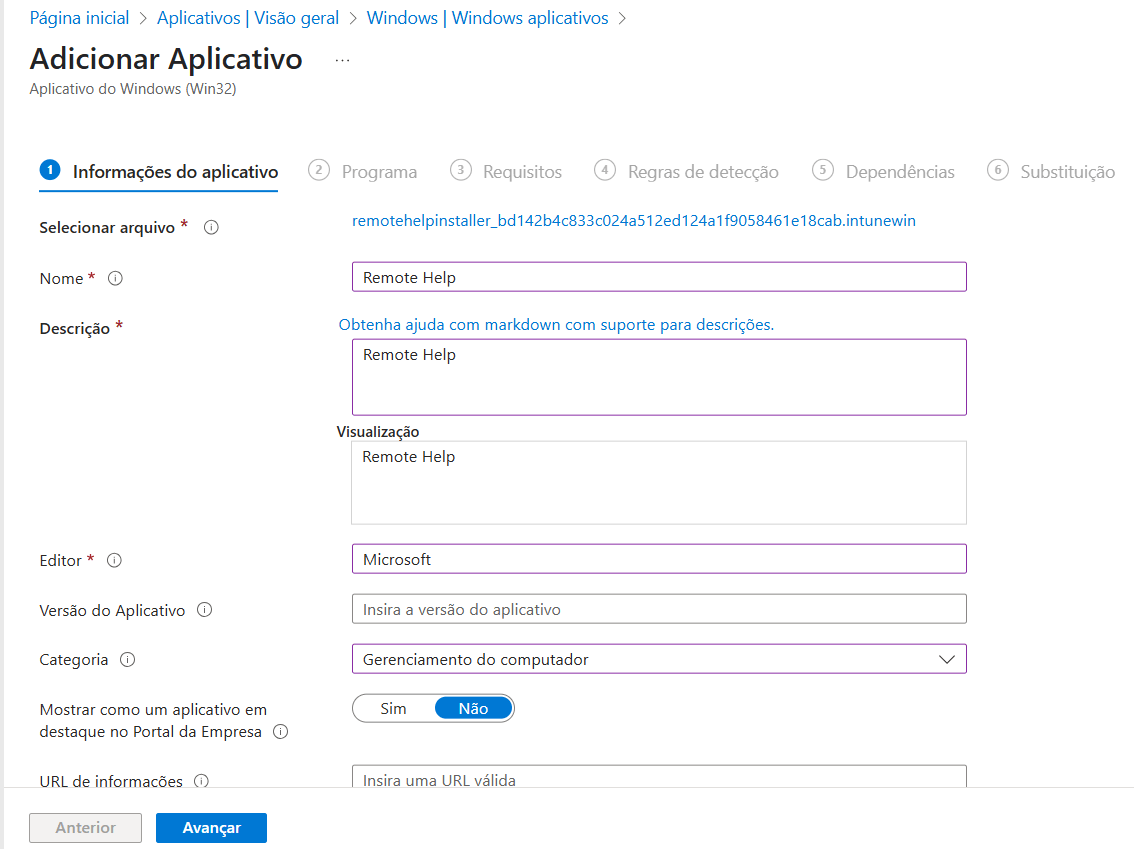This screenshot has width=1134, height=849.
Task: Click the Nome input field
Action: point(659,277)
